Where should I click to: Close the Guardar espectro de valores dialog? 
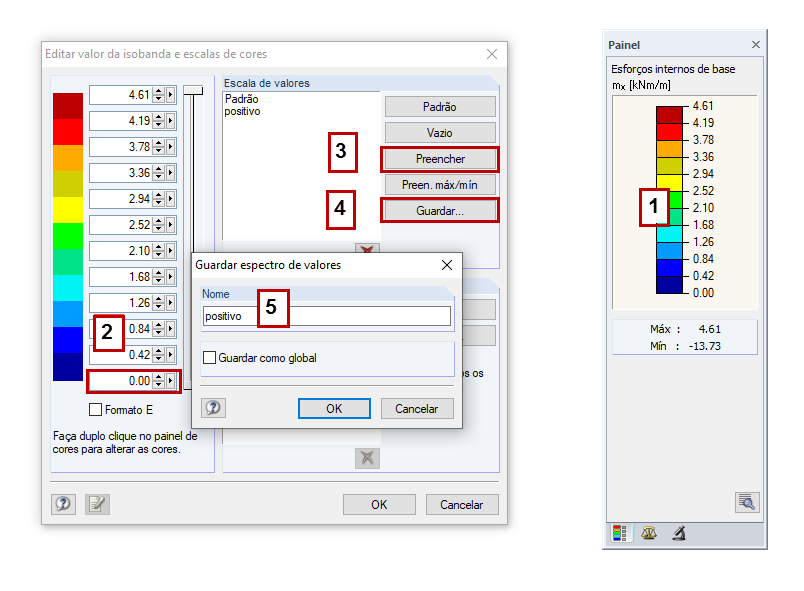pos(447,265)
